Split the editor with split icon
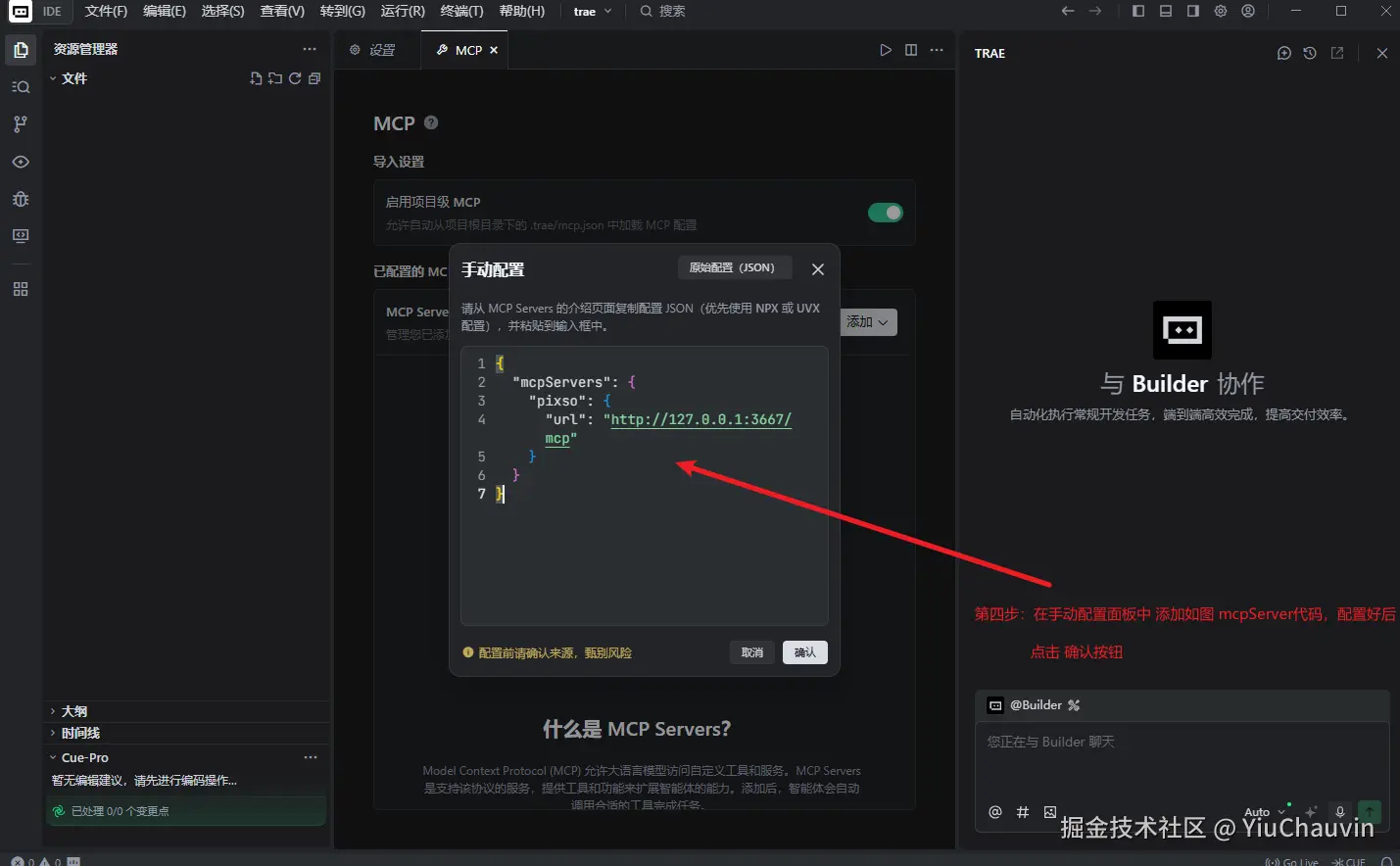This screenshot has height=866, width=1400. 911,50
